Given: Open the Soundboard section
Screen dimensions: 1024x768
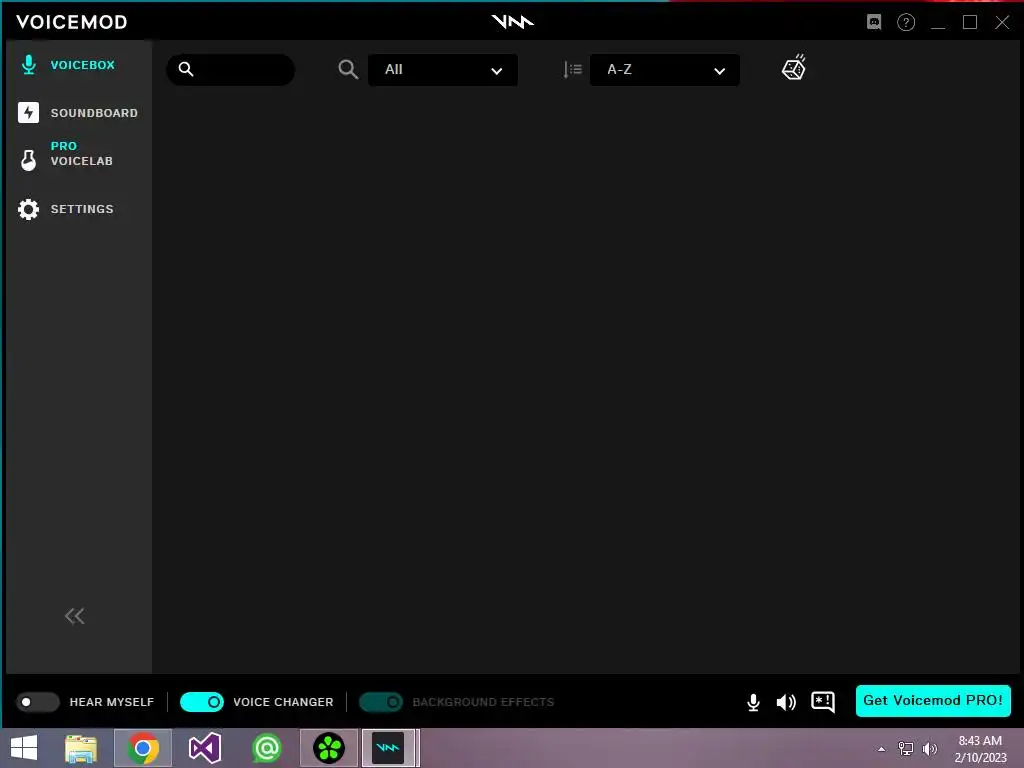Looking at the screenshot, I should tap(78, 113).
